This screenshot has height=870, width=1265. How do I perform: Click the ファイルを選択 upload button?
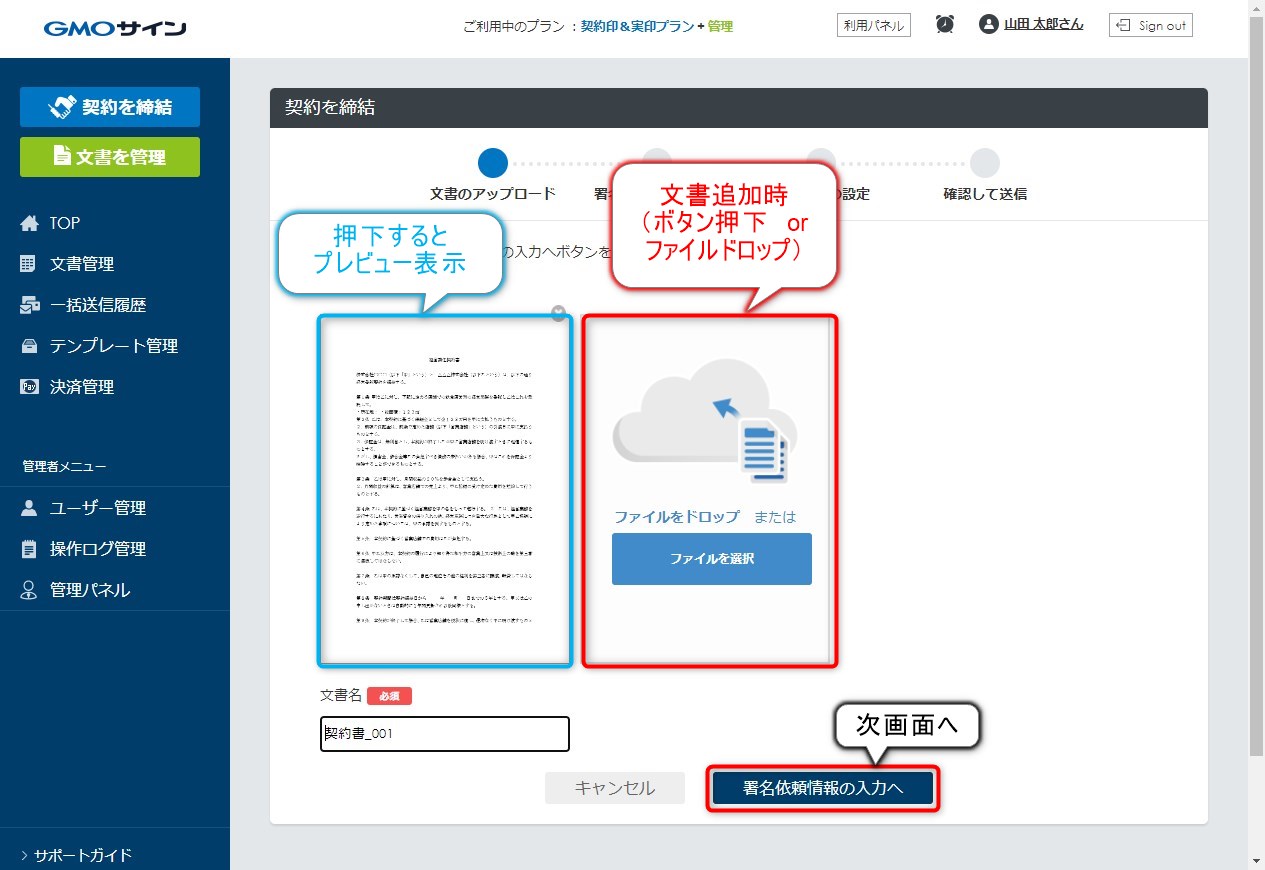click(x=711, y=559)
